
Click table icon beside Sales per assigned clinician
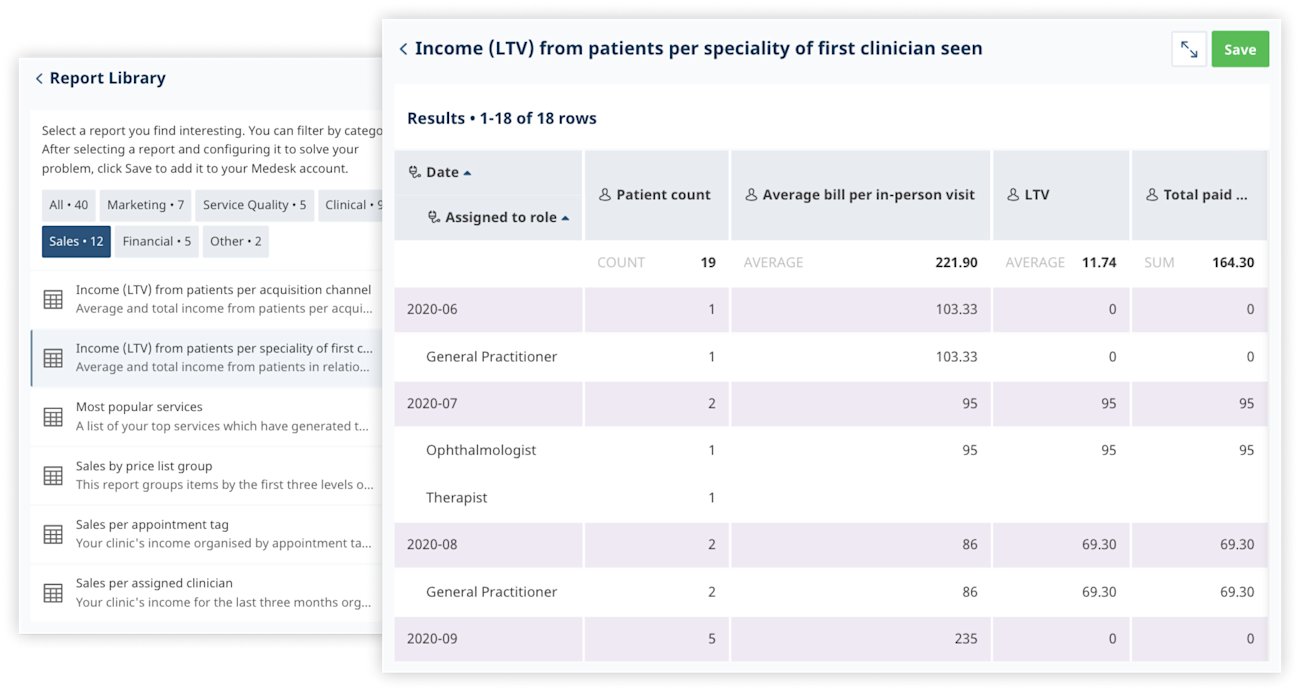click(53, 593)
